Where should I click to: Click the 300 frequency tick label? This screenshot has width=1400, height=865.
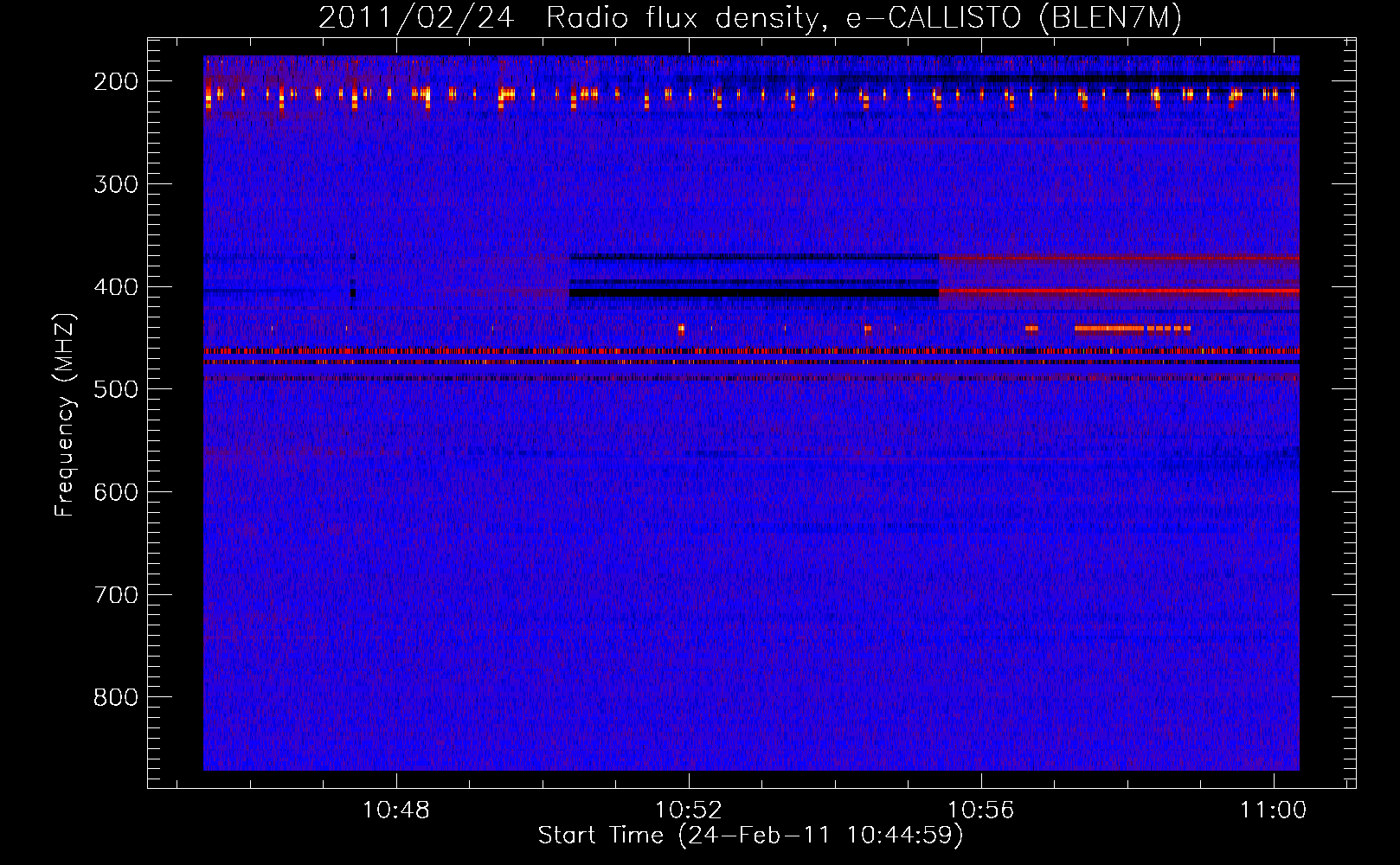115,184
